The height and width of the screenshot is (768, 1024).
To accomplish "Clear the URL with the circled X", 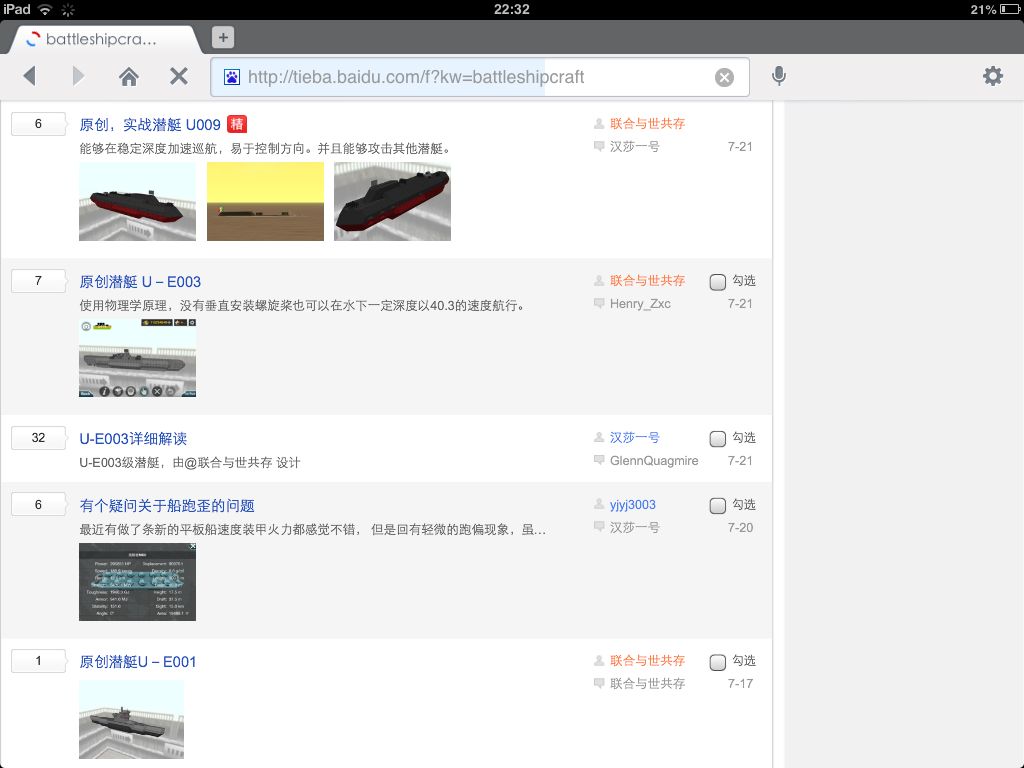I will [x=724, y=78].
